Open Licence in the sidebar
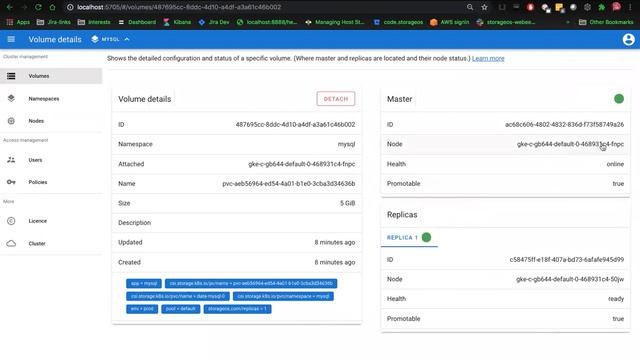The height and width of the screenshot is (360, 640). click(x=51, y=221)
